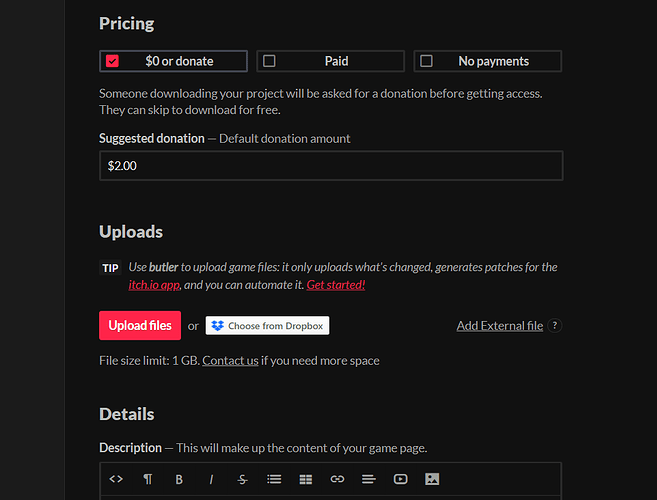The image size is (657, 500).
Task: Select the $0 or donate pricing option
Action: (173, 61)
